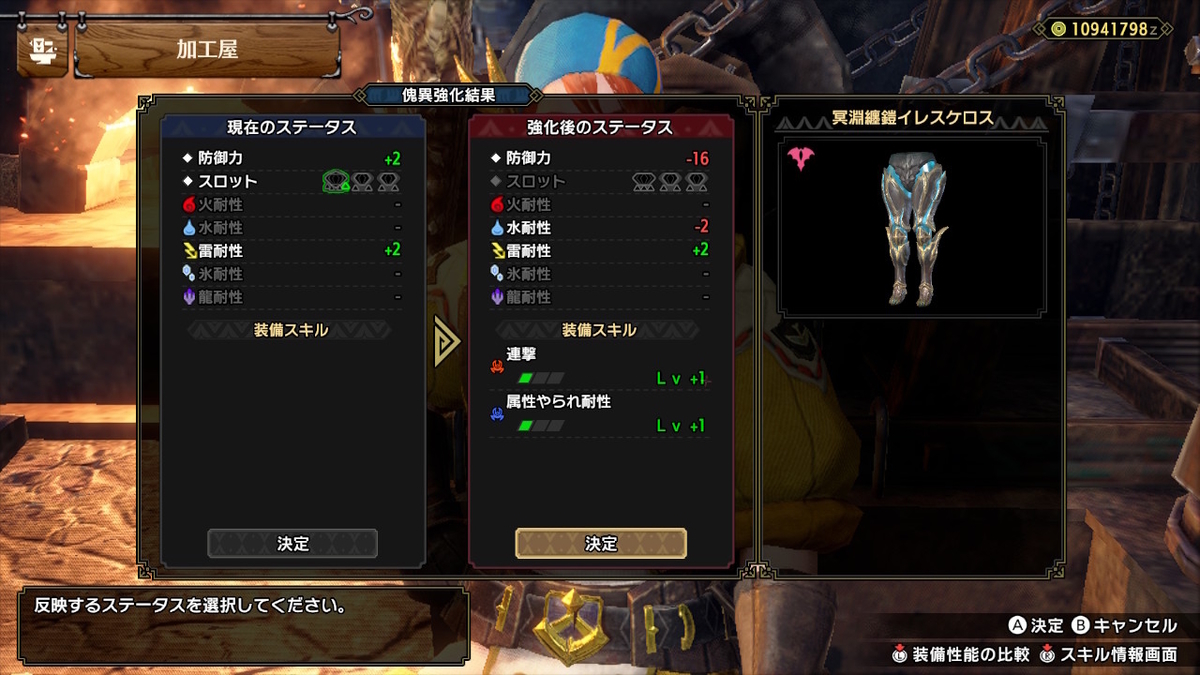Confirm the enhanced status with 決定

click(601, 543)
